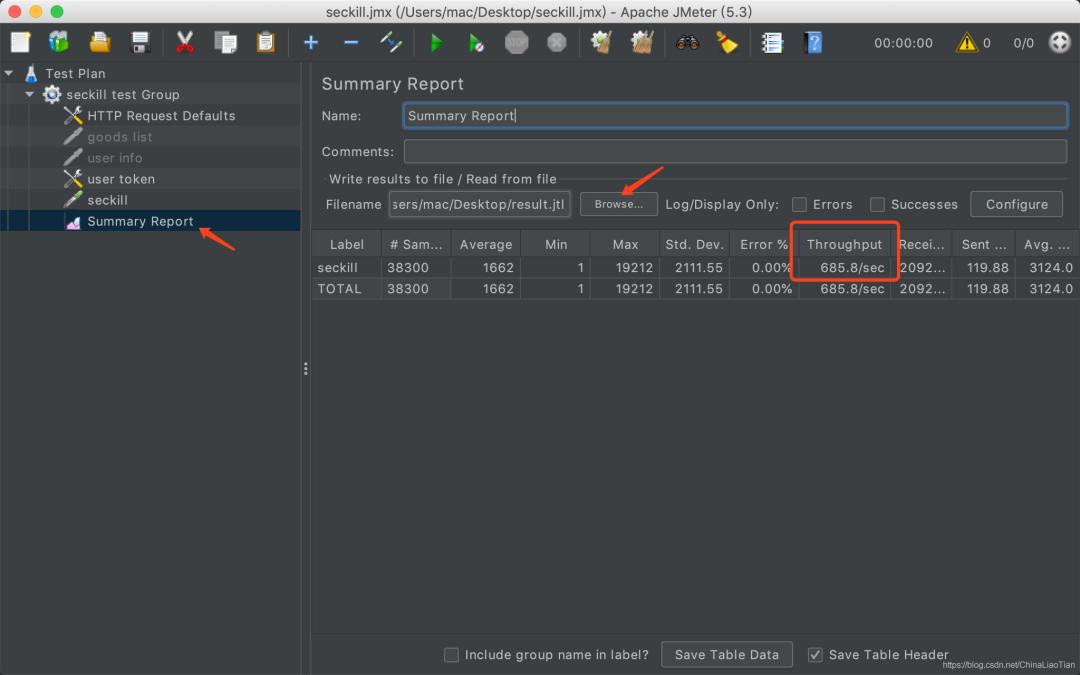The width and height of the screenshot is (1080, 675).
Task: Click the Clear All results icon
Action: pyautogui.click(x=642, y=43)
